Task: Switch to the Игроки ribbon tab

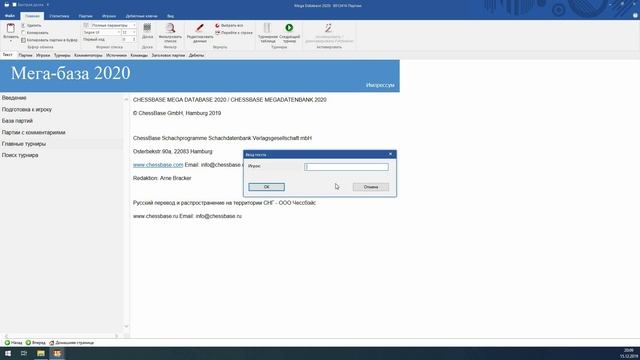Action: pyautogui.click(x=109, y=16)
